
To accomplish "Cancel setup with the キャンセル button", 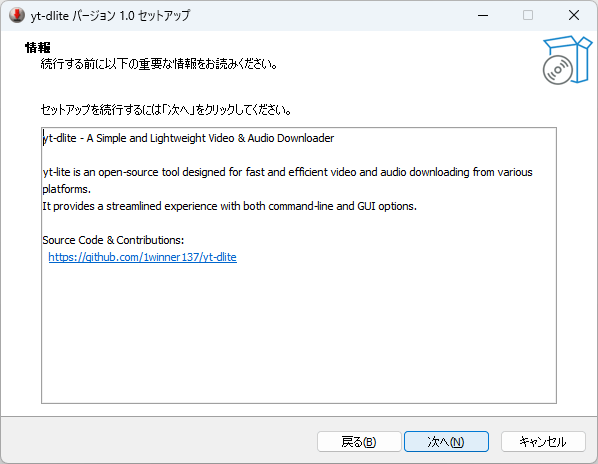I will pos(543,442).
